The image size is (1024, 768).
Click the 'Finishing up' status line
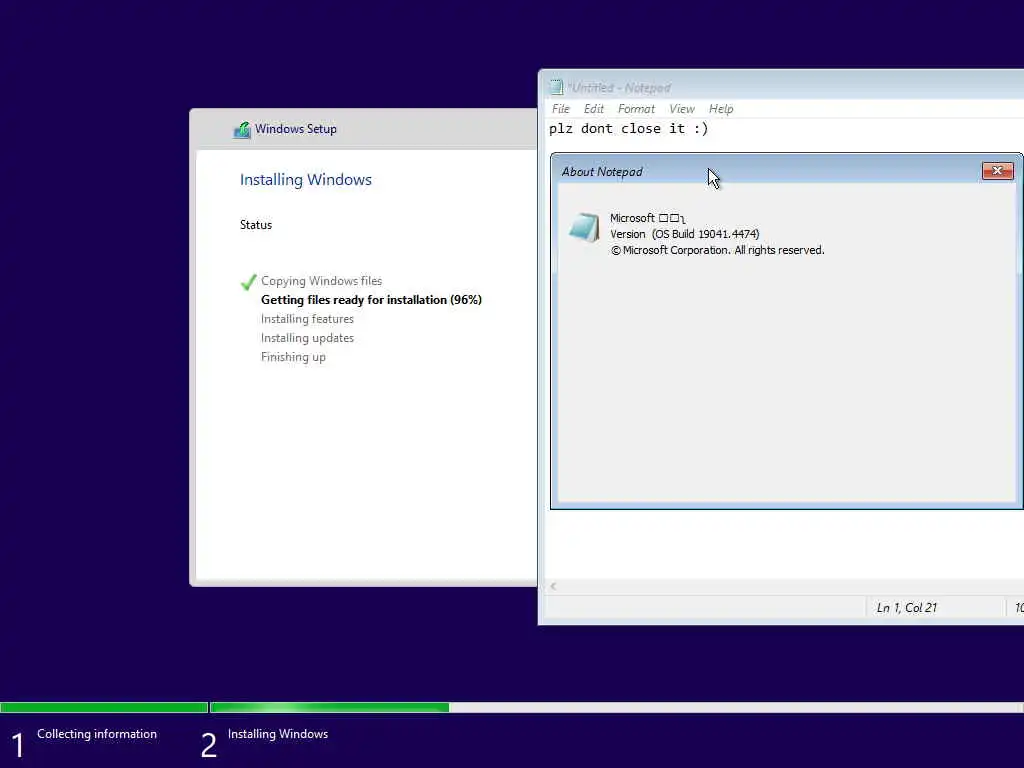click(293, 357)
